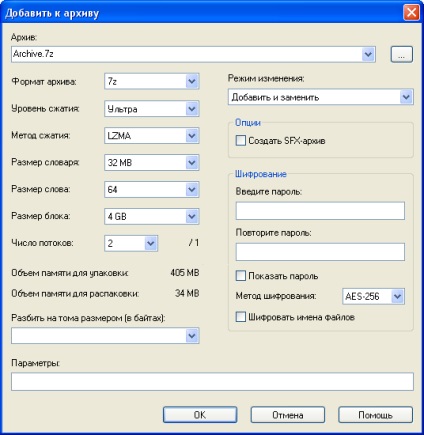The image size is (424, 435).
Task: Click the Параметры text field
Action: [212, 382]
